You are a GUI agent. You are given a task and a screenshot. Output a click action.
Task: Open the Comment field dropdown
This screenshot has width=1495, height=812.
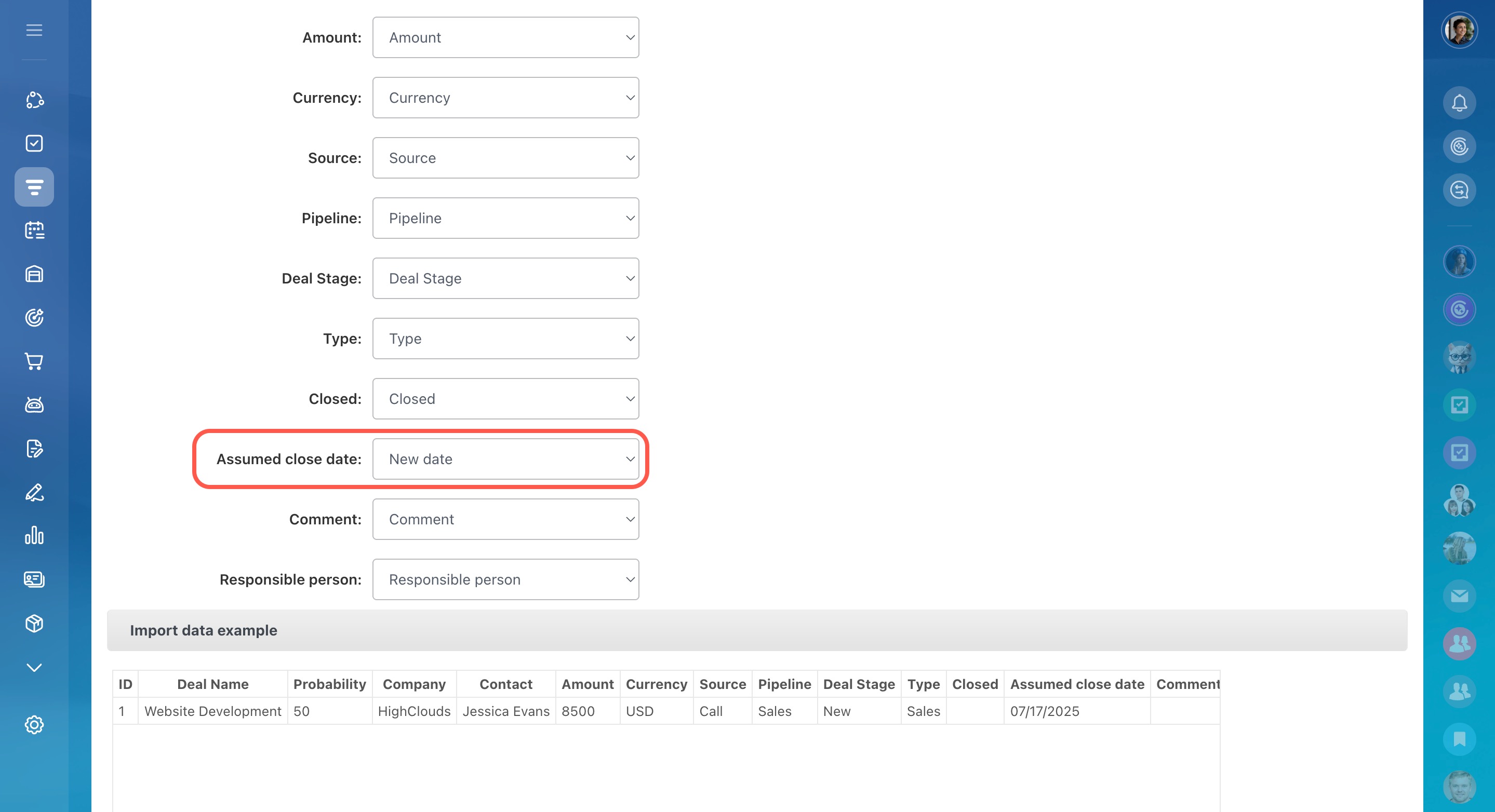[x=505, y=520]
